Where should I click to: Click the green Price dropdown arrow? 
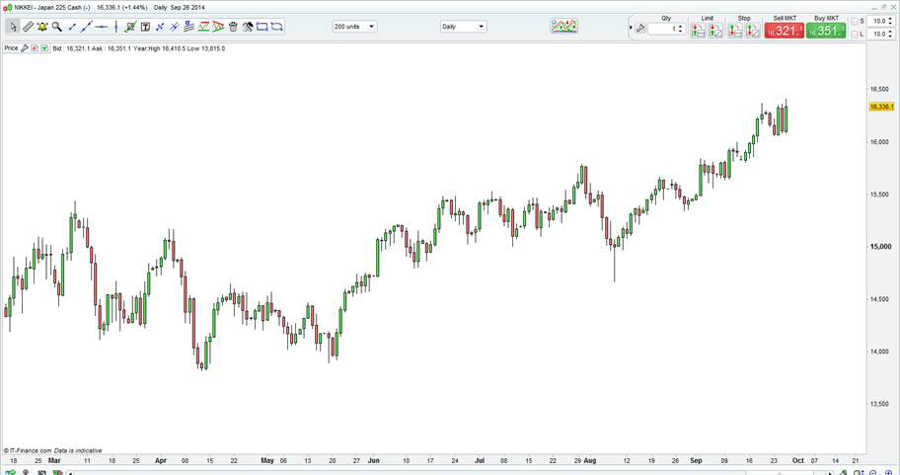click(44, 47)
